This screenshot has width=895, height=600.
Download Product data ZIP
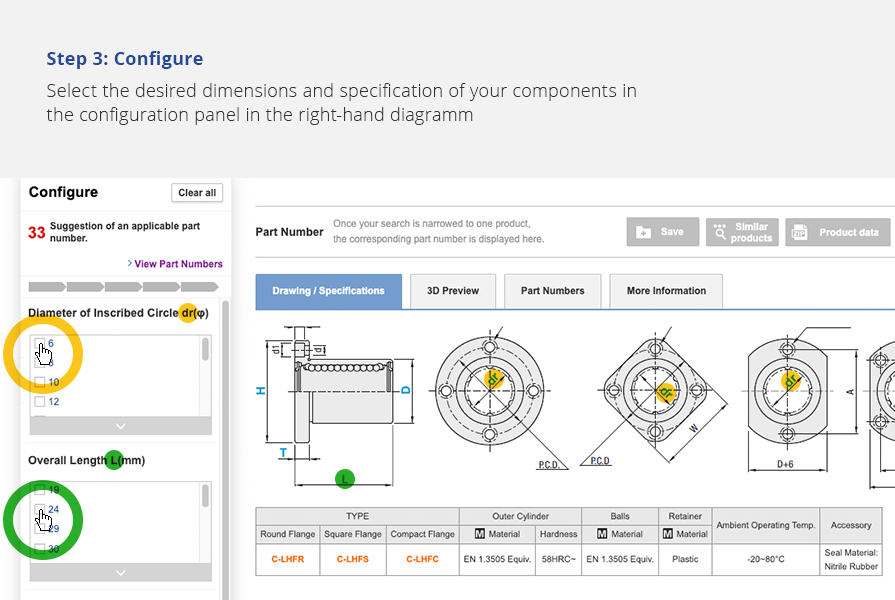(x=836, y=232)
